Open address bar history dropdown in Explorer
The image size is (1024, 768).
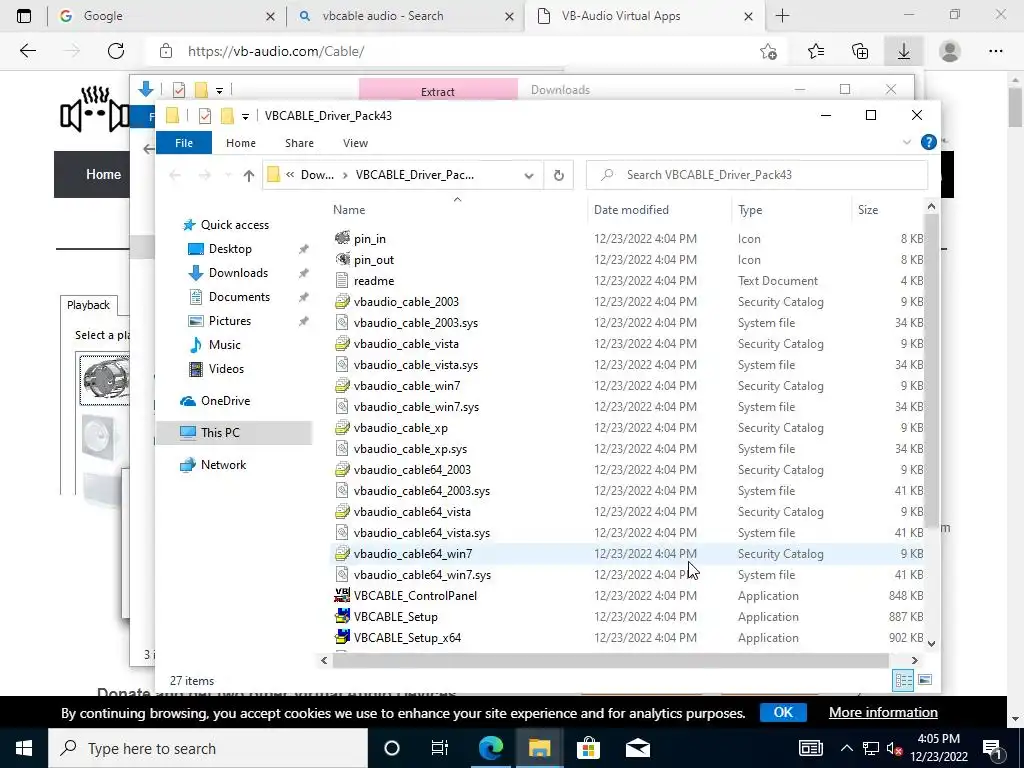pos(529,175)
